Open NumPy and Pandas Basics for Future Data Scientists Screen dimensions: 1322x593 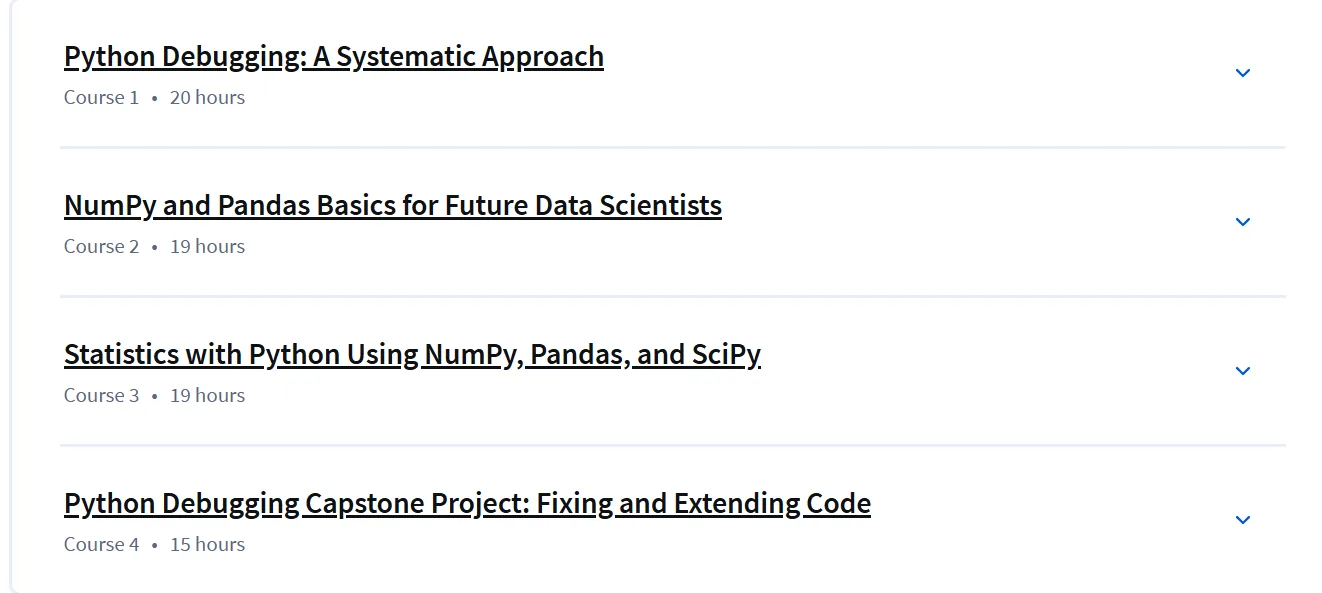393,206
